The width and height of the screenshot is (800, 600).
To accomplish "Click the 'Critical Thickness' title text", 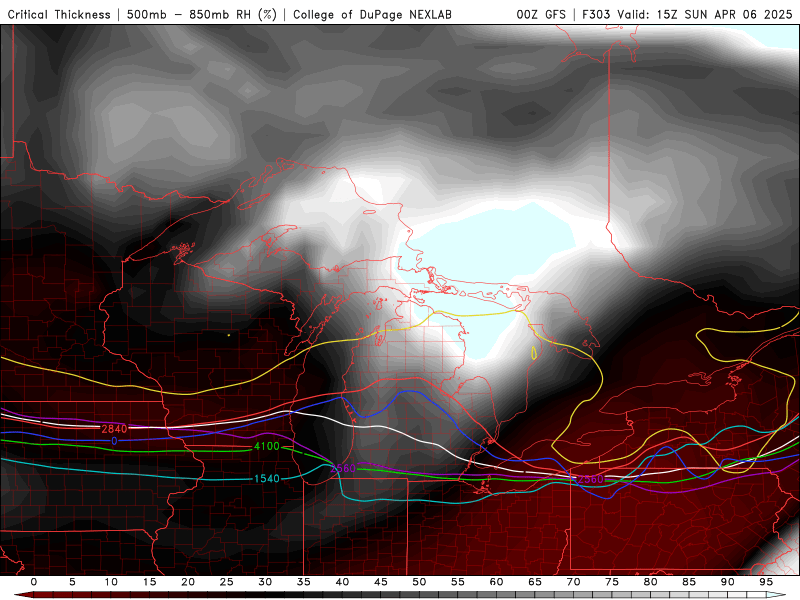I will 59,15.
